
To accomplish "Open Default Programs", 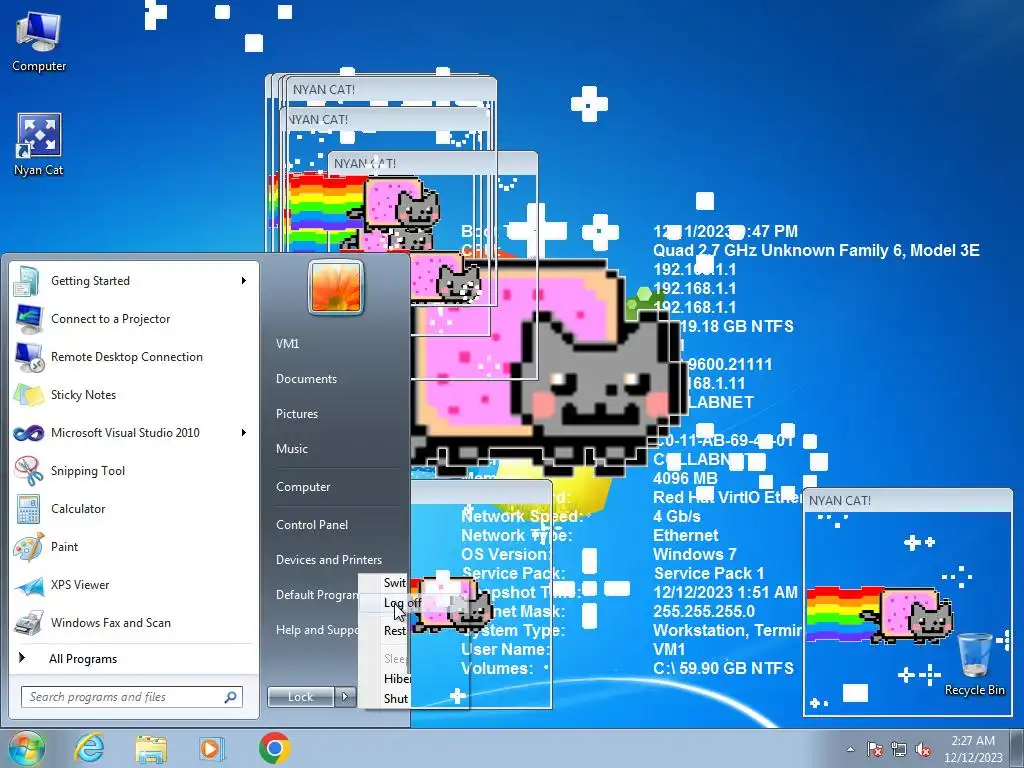I will [x=317, y=595].
